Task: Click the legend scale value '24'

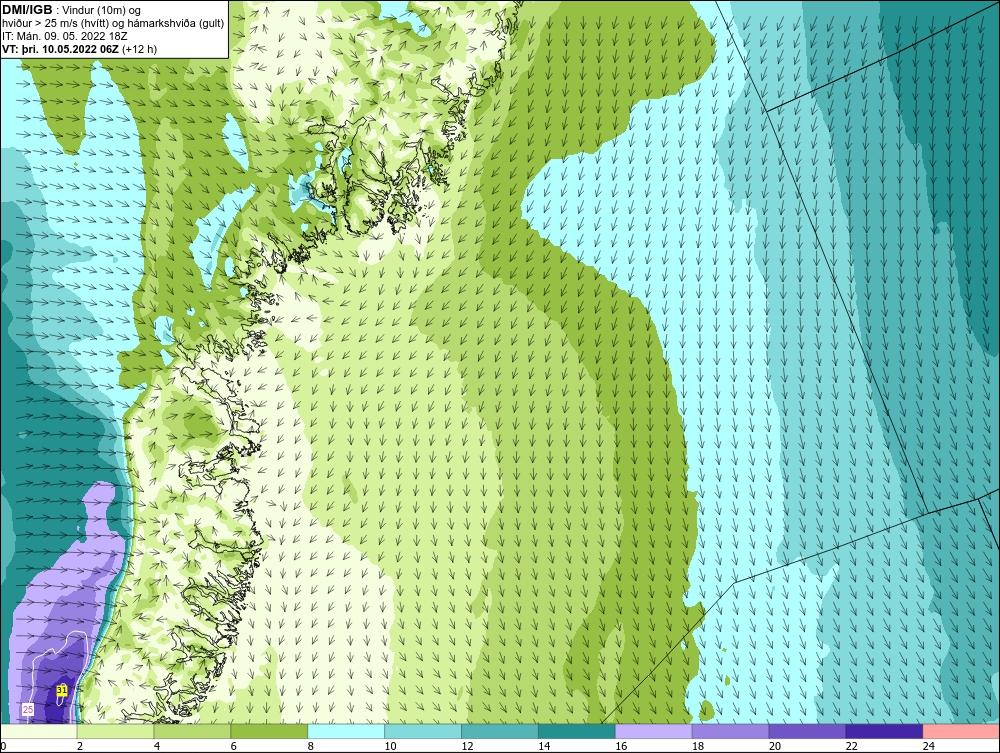Action: (929, 746)
